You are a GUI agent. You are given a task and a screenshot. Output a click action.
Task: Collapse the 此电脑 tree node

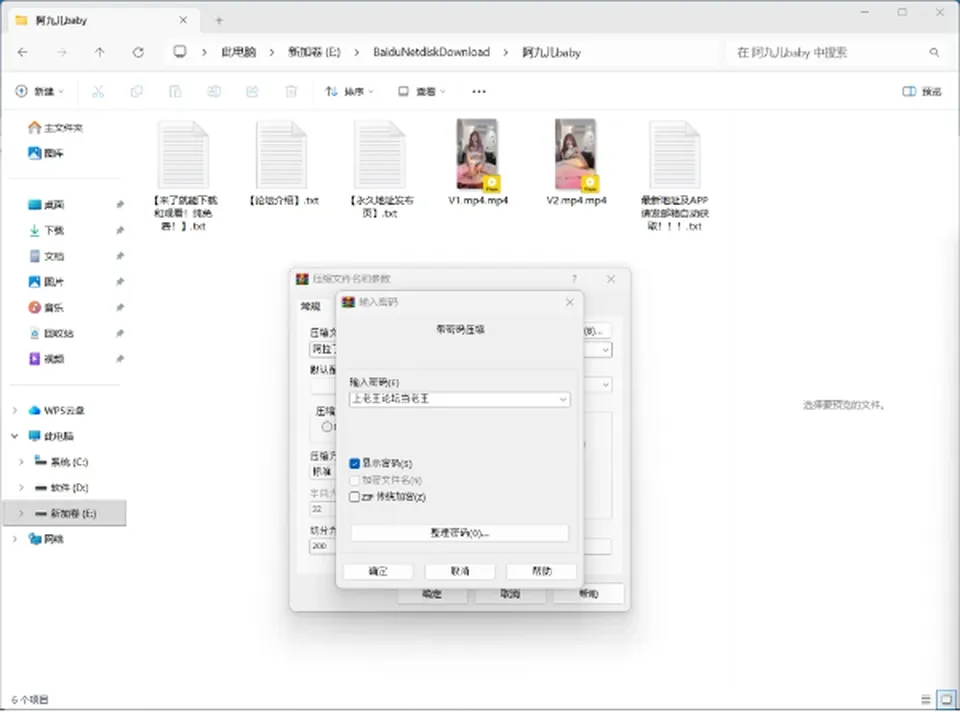point(15,436)
